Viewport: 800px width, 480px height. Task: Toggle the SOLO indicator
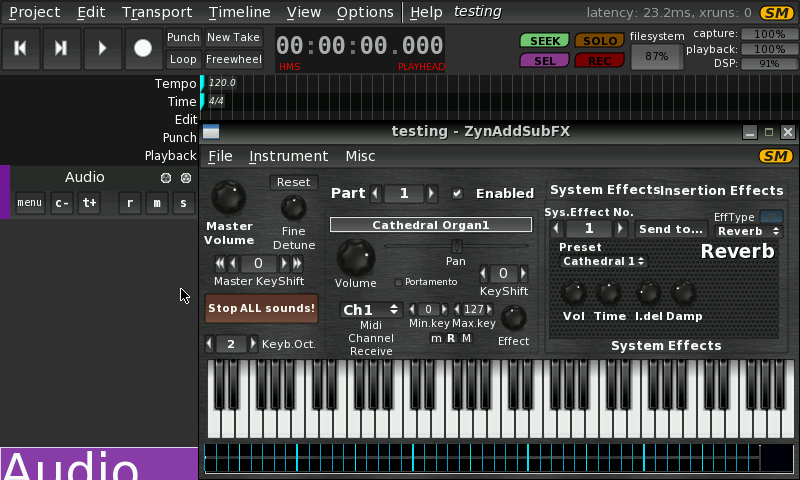point(599,41)
